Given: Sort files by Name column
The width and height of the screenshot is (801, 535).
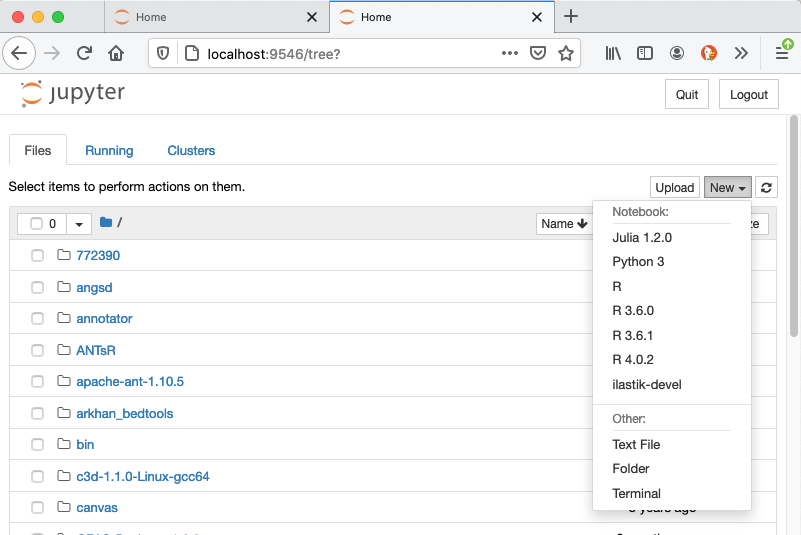Looking at the screenshot, I should click(564, 224).
